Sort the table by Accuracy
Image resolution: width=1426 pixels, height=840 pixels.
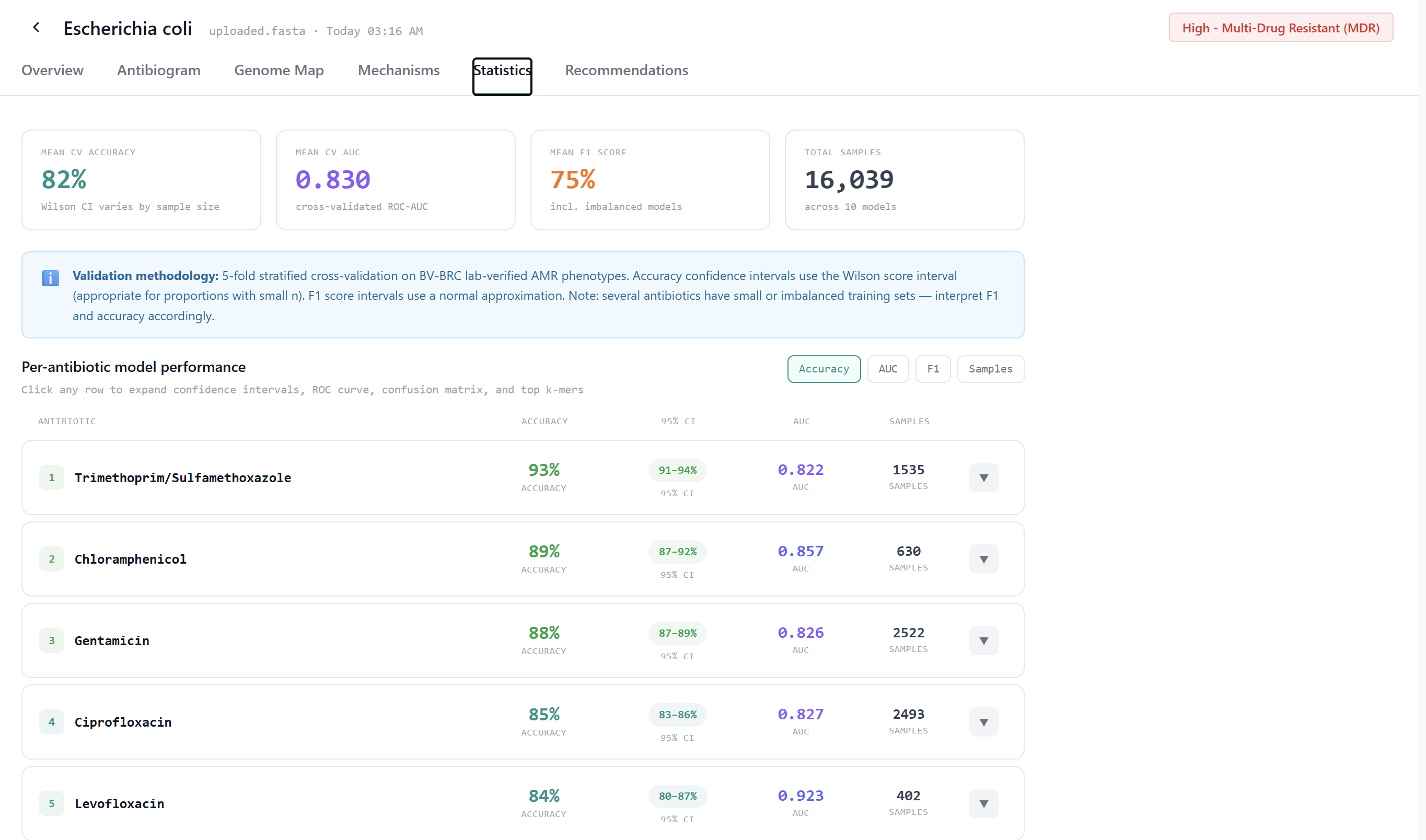[x=823, y=369]
